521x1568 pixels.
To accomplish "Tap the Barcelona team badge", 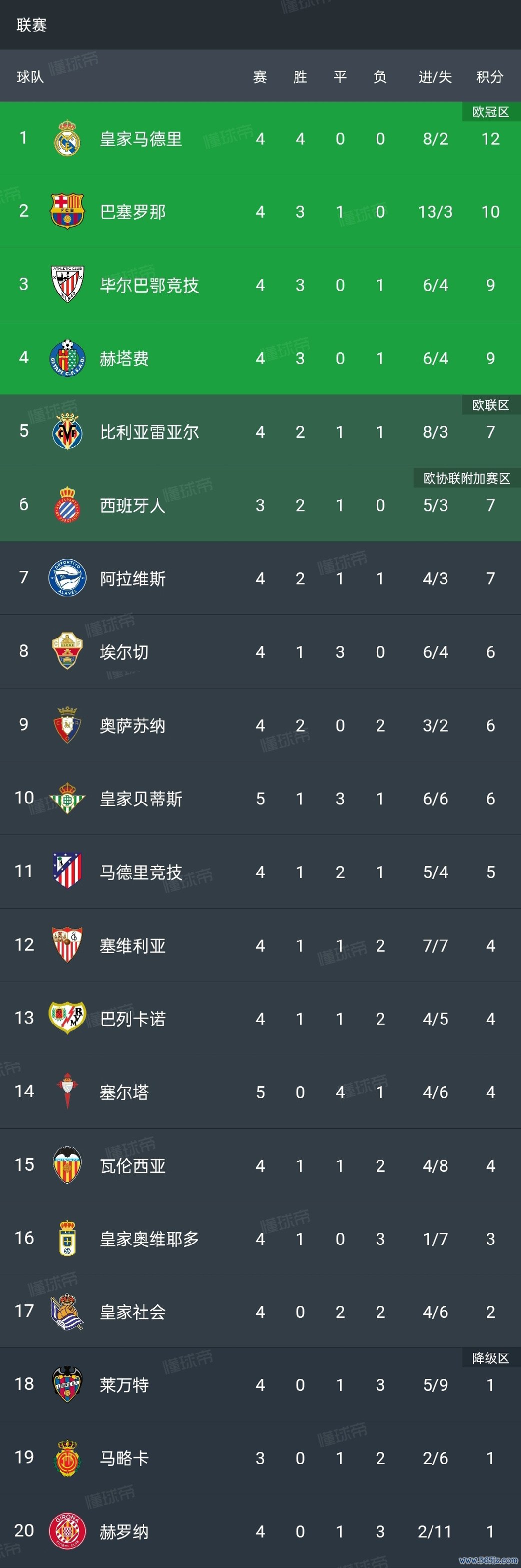I will pos(67,211).
